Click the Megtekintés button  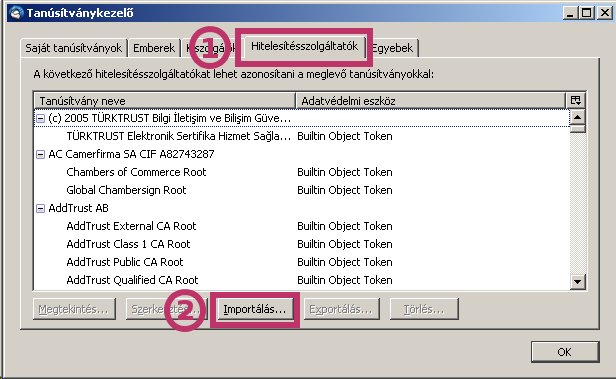tap(74, 309)
